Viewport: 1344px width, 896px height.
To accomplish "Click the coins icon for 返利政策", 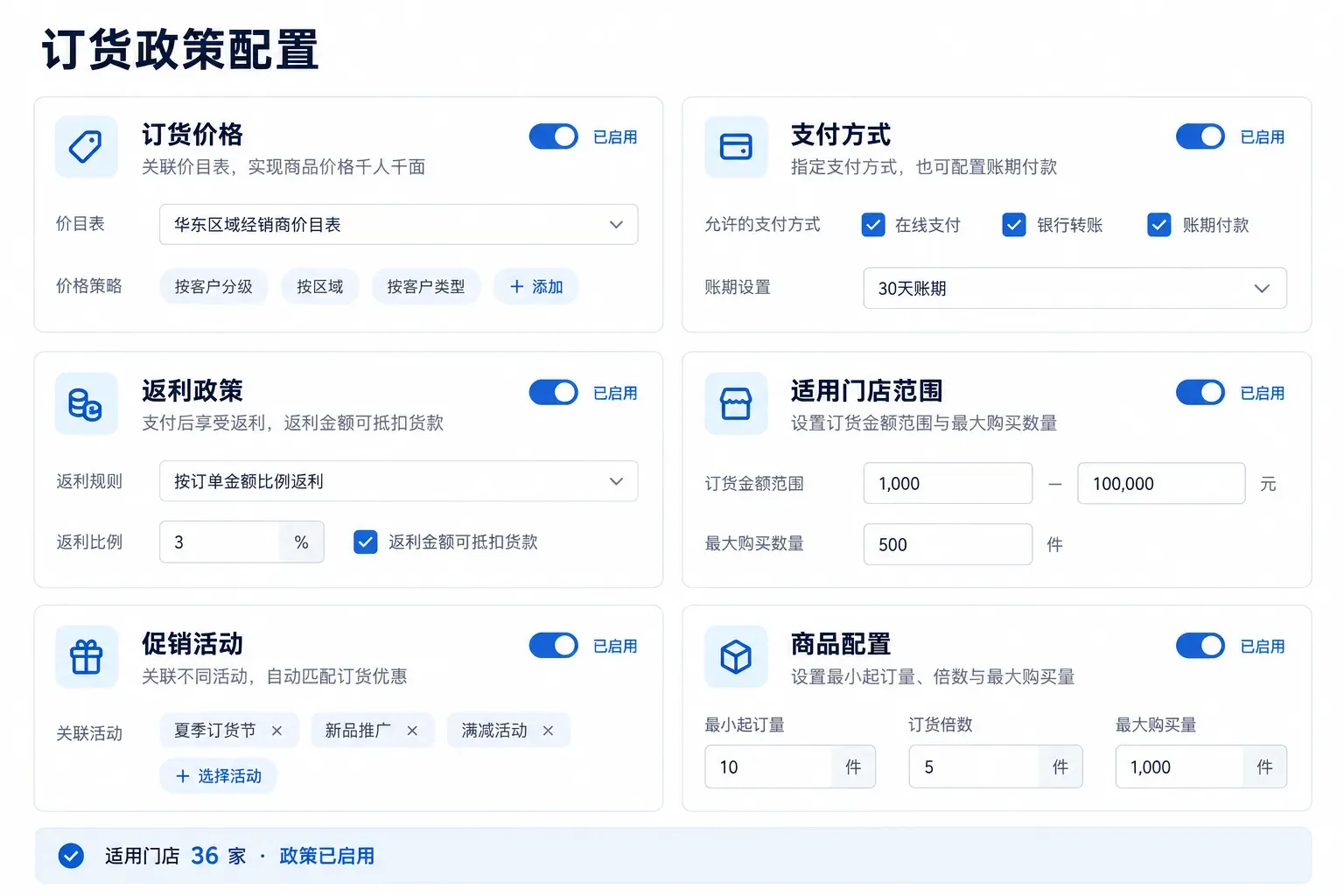I will point(86,403).
